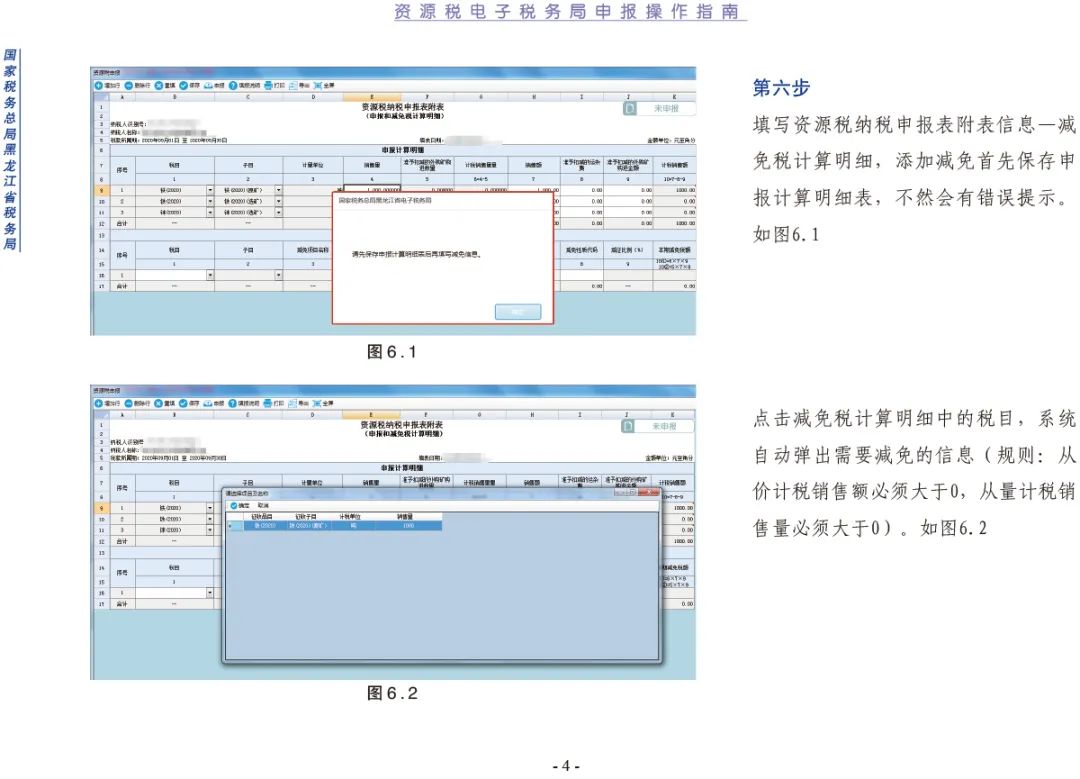The width and height of the screenshot is (1080, 779).
Task: Click 减免性质代码 column header in figure 6.1
Action: pyautogui.click(x=581, y=249)
